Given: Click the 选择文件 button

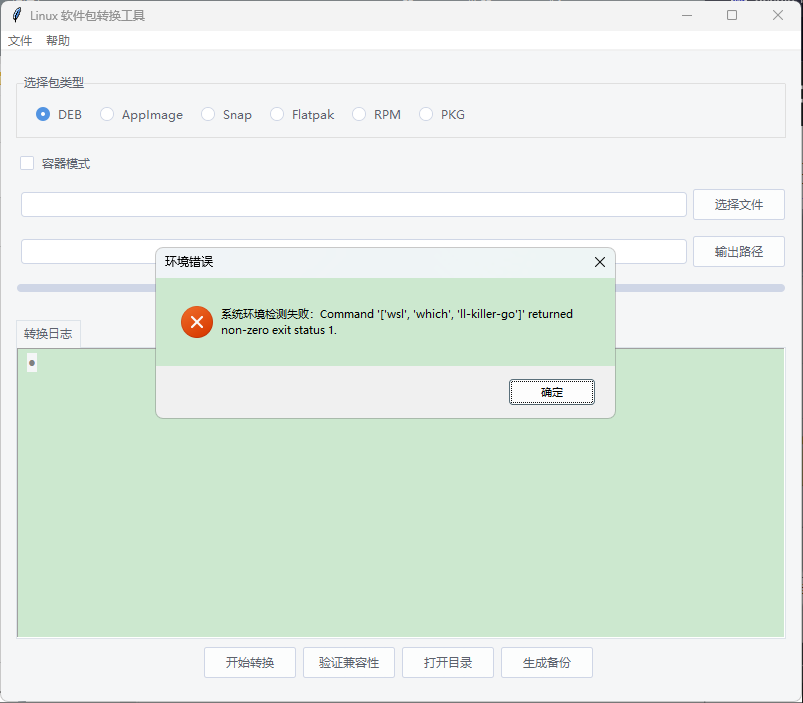Looking at the screenshot, I should (x=738, y=204).
